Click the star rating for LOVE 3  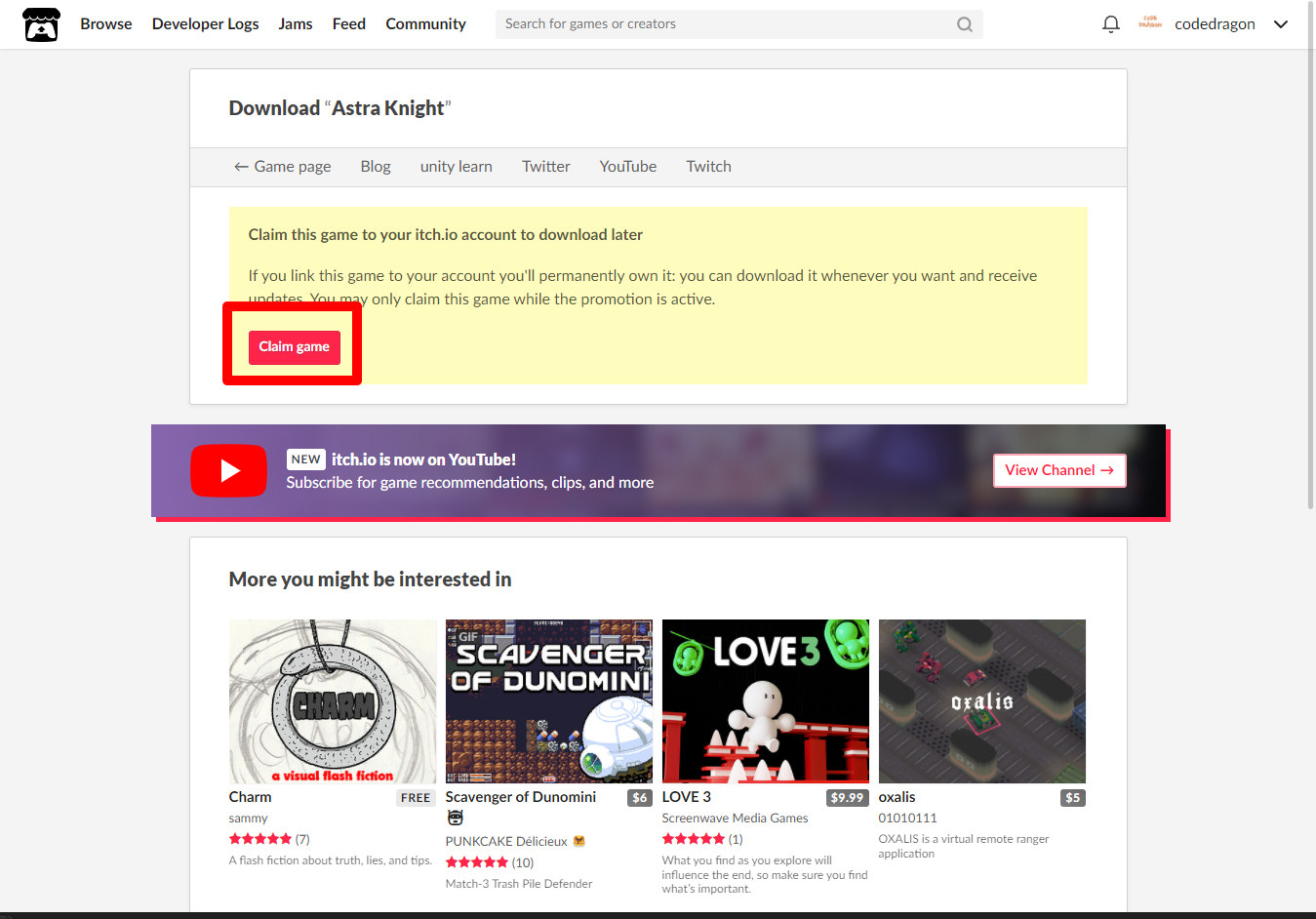[694, 839]
